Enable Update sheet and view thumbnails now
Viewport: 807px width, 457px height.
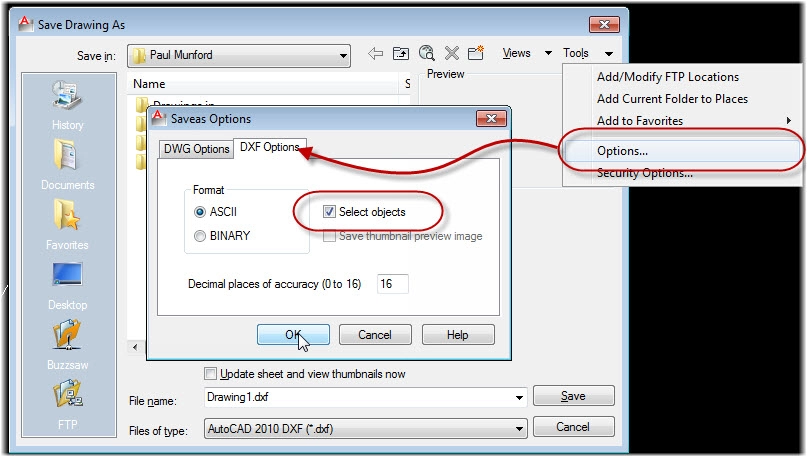pos(210,374)
